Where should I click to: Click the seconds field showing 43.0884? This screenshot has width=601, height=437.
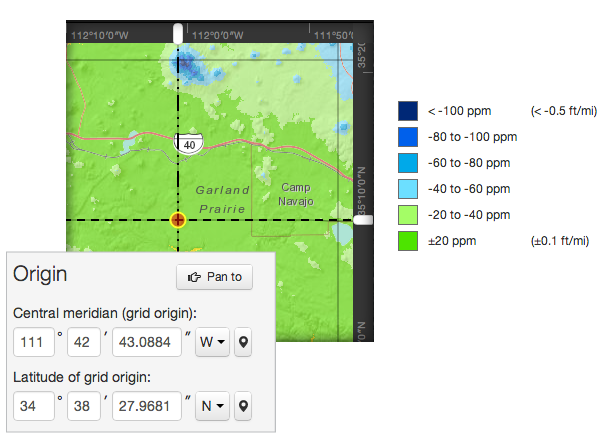pyautogui.click(x=147, y=342)
